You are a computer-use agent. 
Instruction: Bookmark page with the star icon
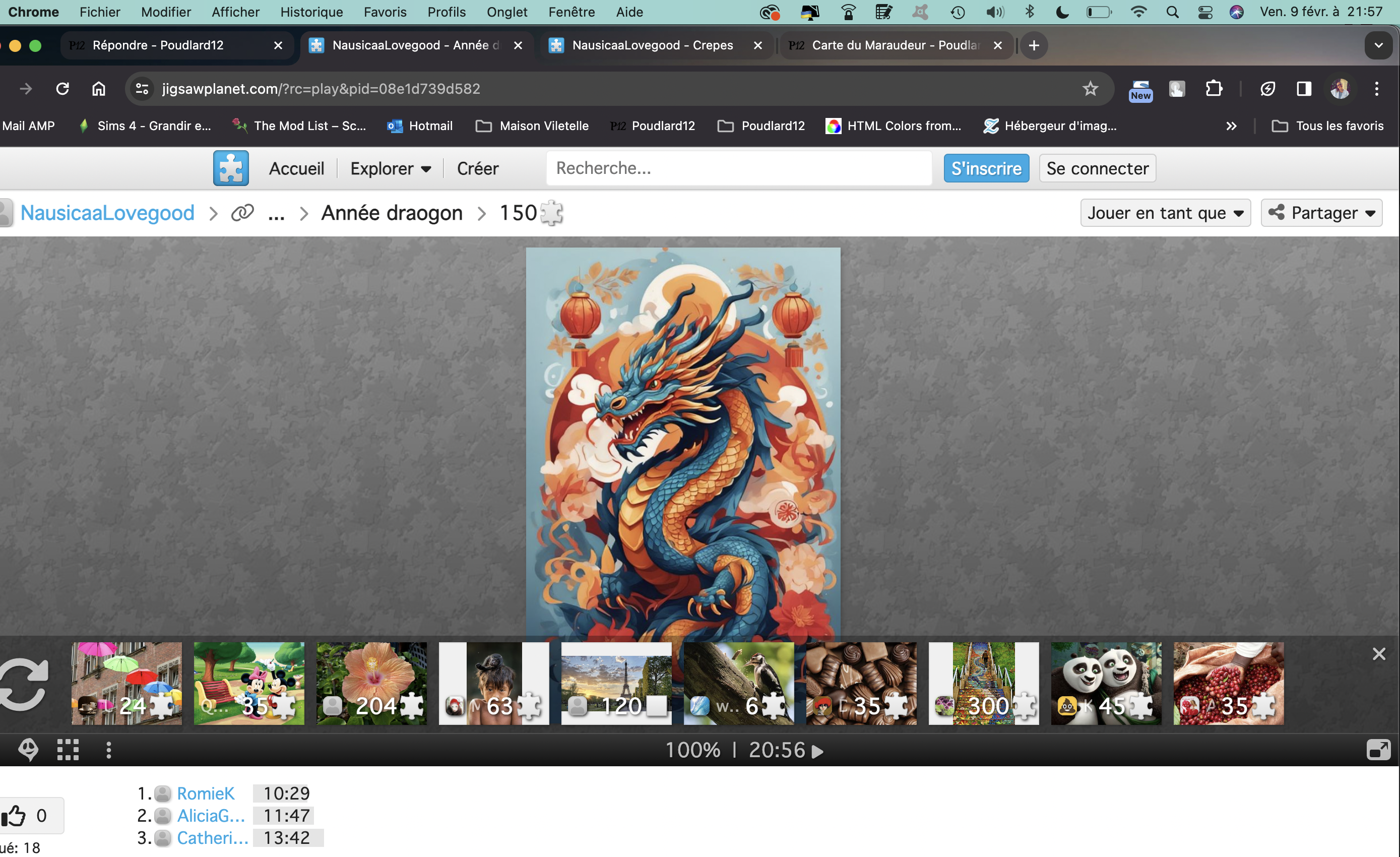(1090, 89)
